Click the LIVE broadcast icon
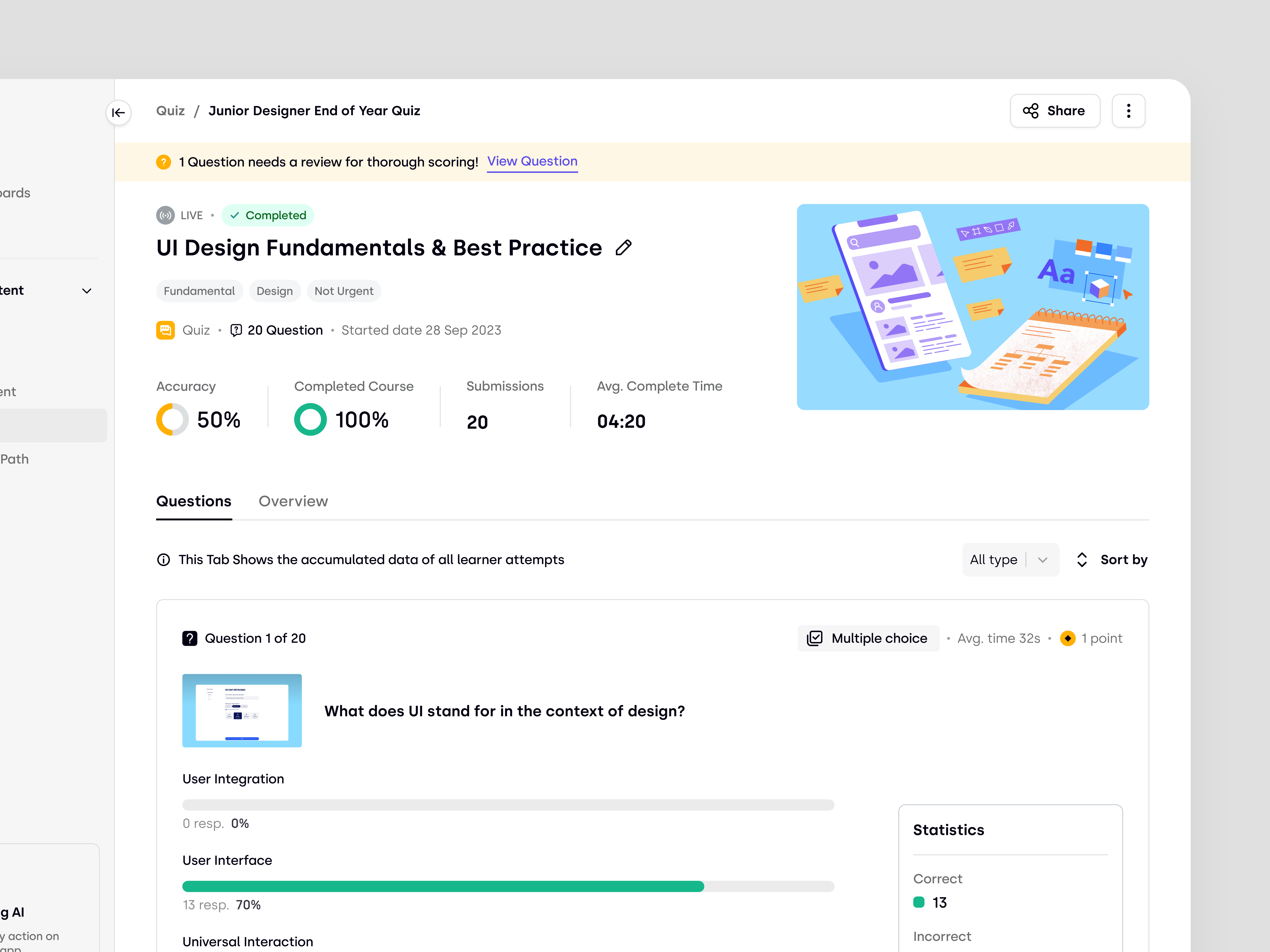The image size is (1270, 952). 165,215
